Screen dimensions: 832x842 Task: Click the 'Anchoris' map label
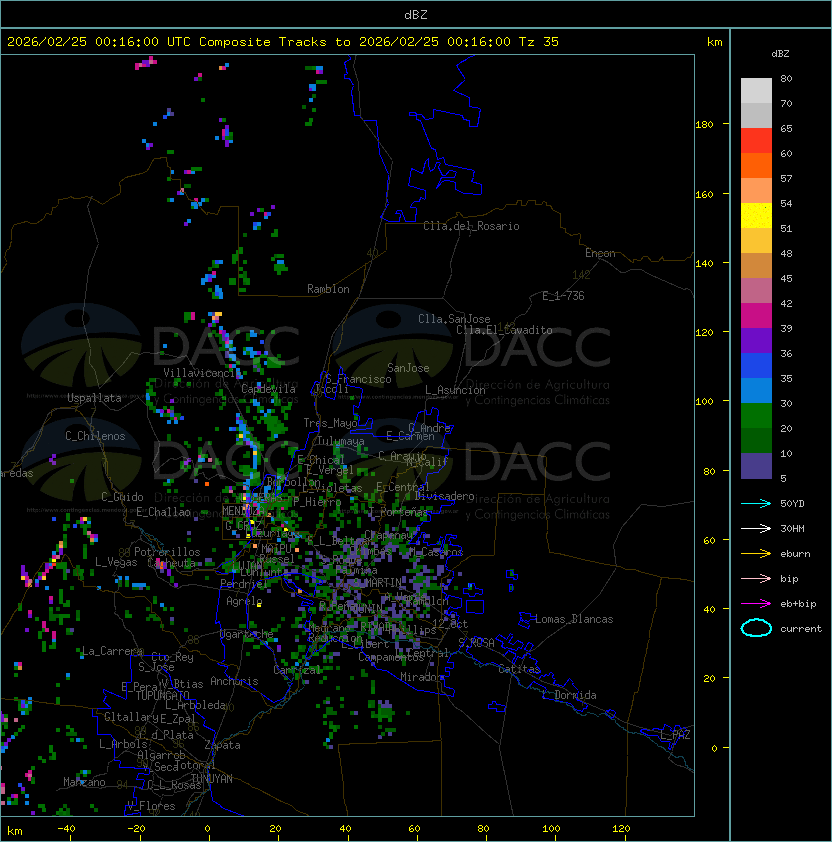(x=234, y=681)
